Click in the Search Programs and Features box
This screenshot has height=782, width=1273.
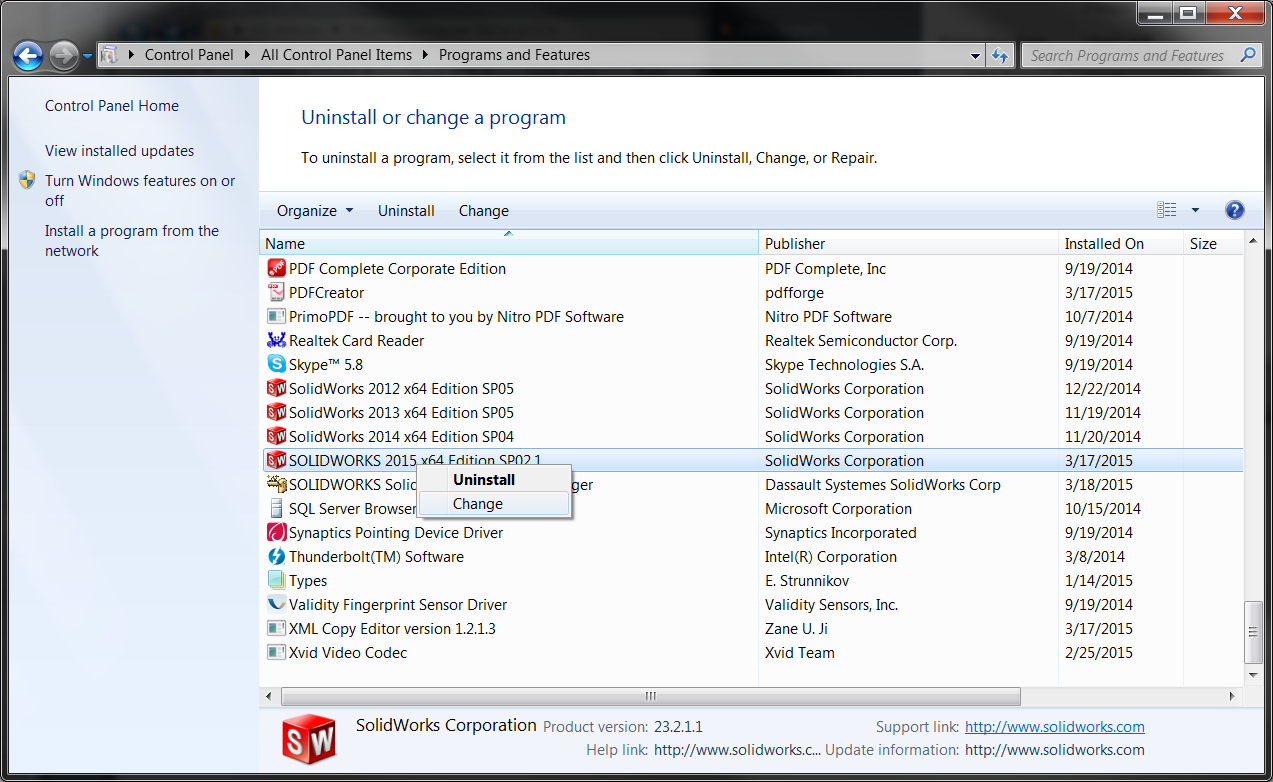click(x=1127, y=56)
